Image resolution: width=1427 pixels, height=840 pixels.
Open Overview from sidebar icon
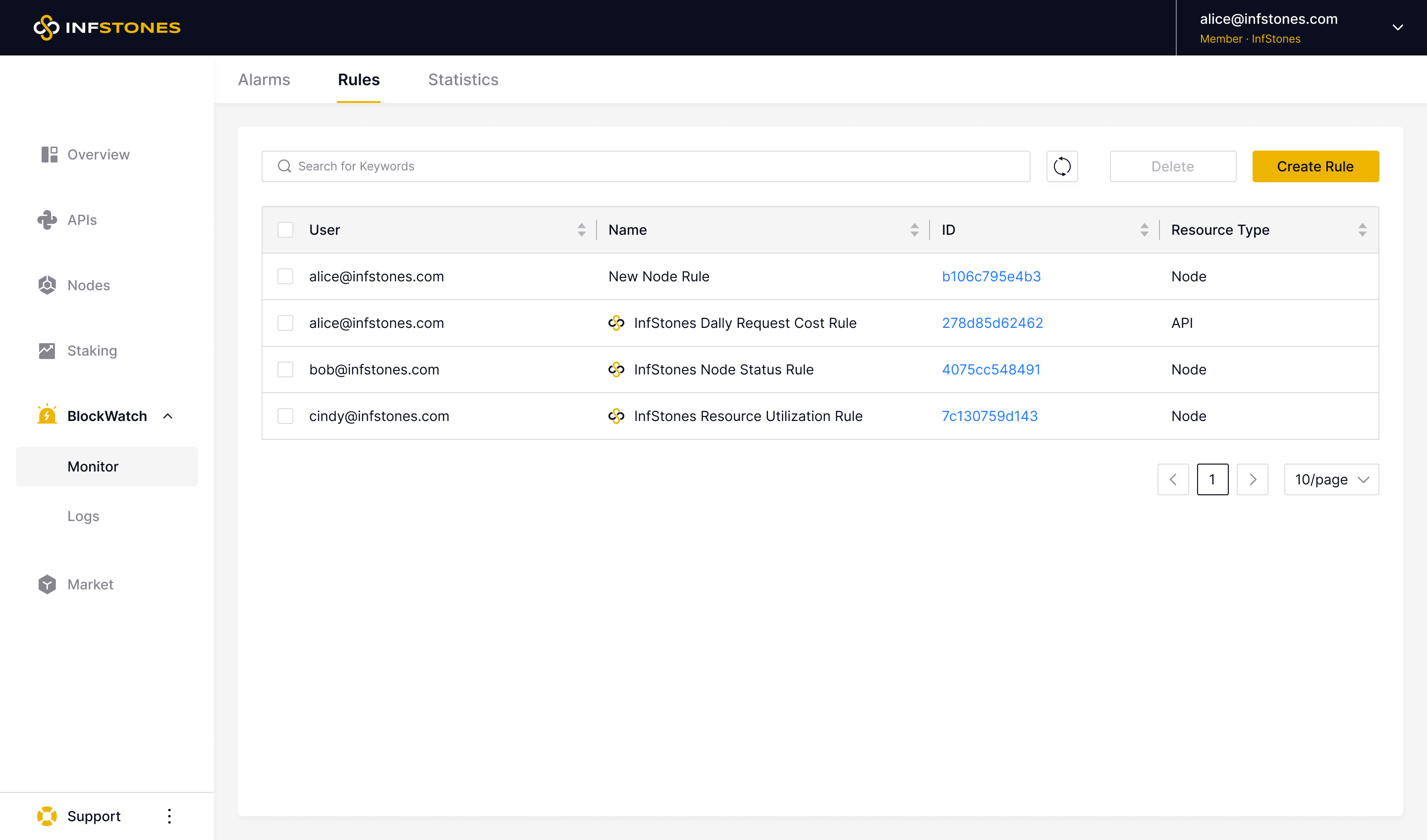tap(49, 155)
